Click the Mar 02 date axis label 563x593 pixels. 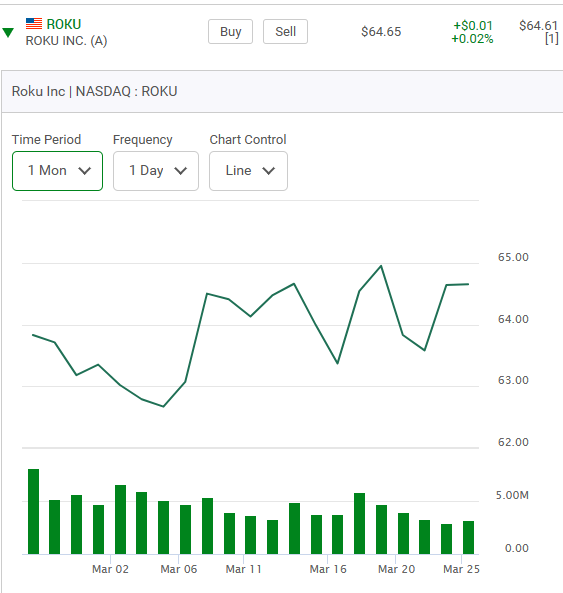point(110,569)
